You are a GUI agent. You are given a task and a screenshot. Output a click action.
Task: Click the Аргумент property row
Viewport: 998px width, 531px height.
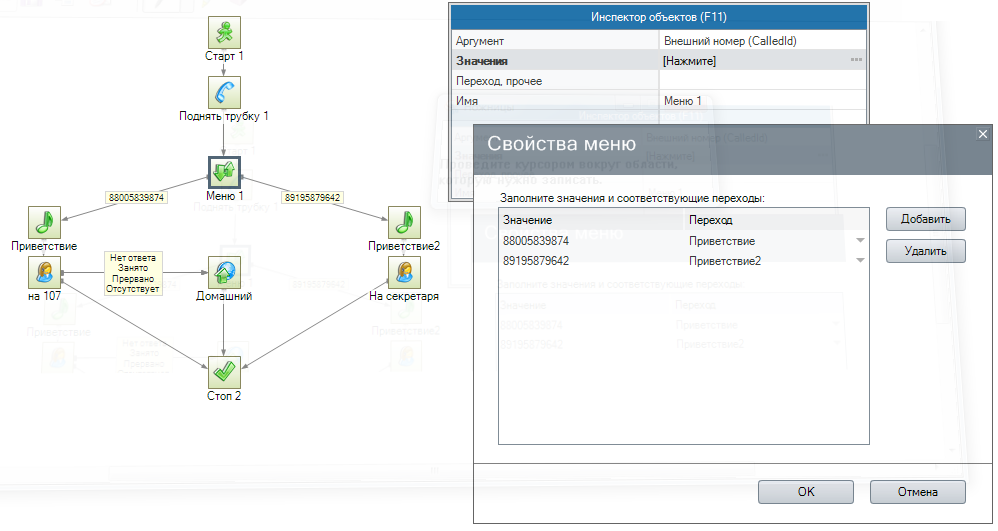(x=555, y=41)
